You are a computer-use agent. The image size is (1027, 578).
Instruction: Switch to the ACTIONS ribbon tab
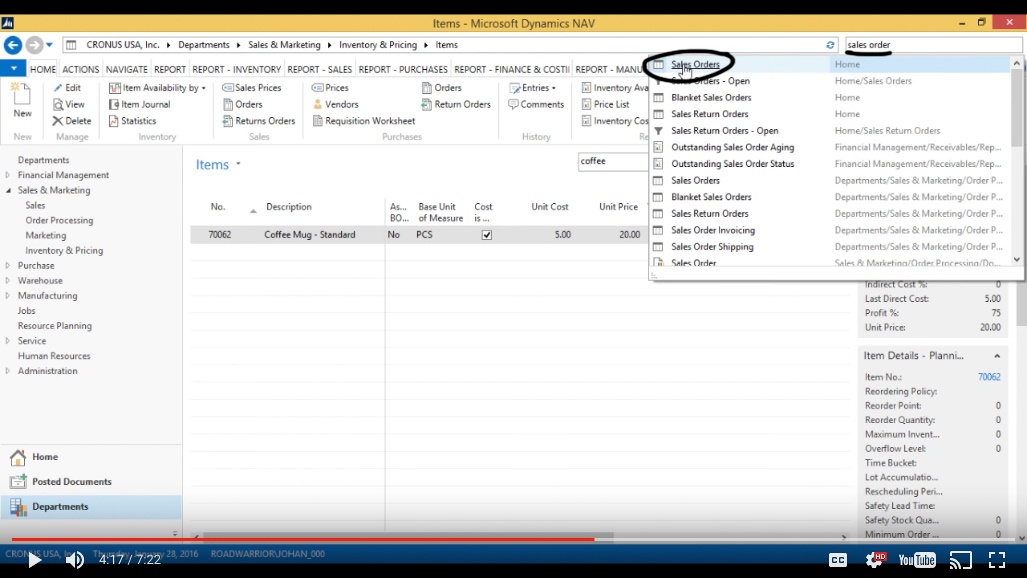80,69
